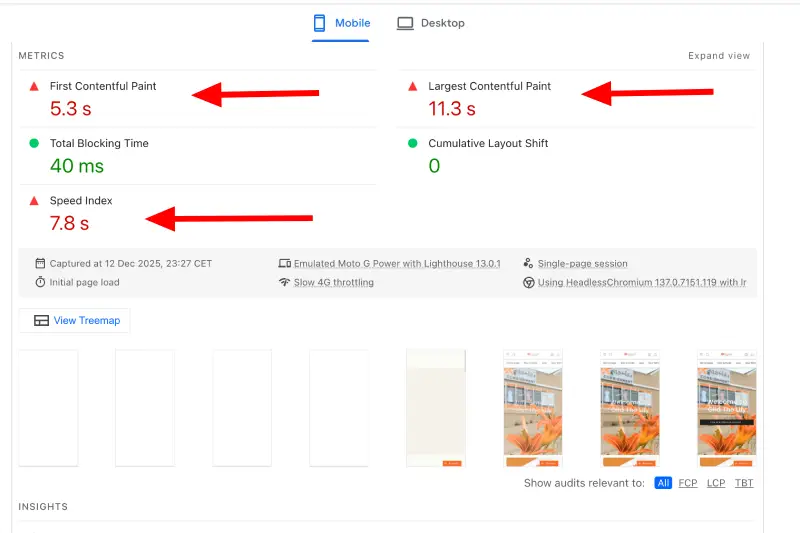Viewport: 800px width, 533px height.
Task: Select the FCP audits filter
Action: tap(688, 483)
